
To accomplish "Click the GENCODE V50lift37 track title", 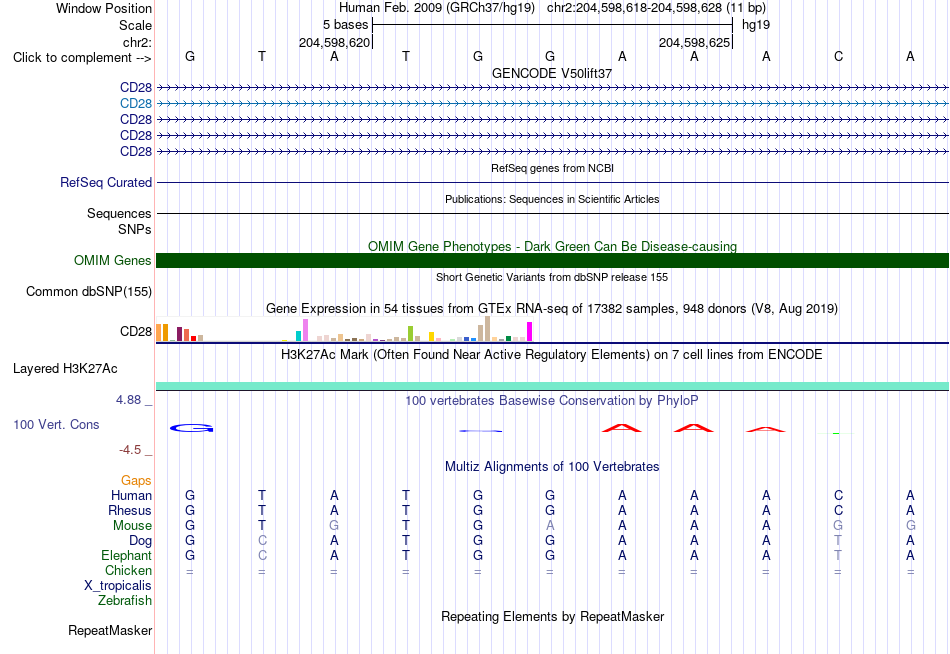I will click(551, 73).
